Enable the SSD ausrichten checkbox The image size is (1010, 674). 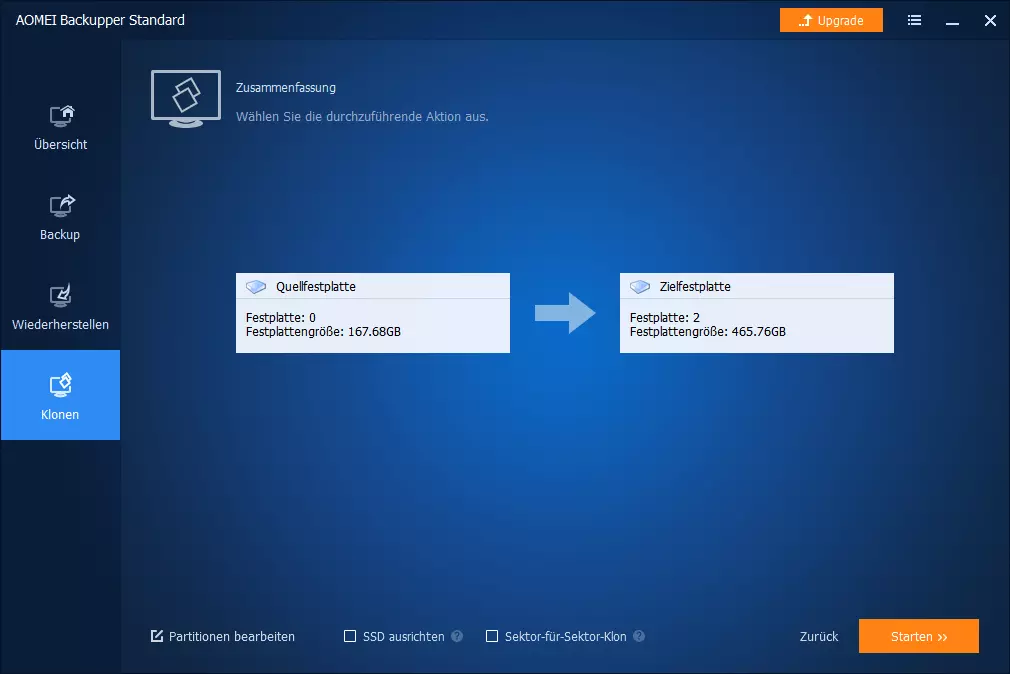(x=350, y=636)
